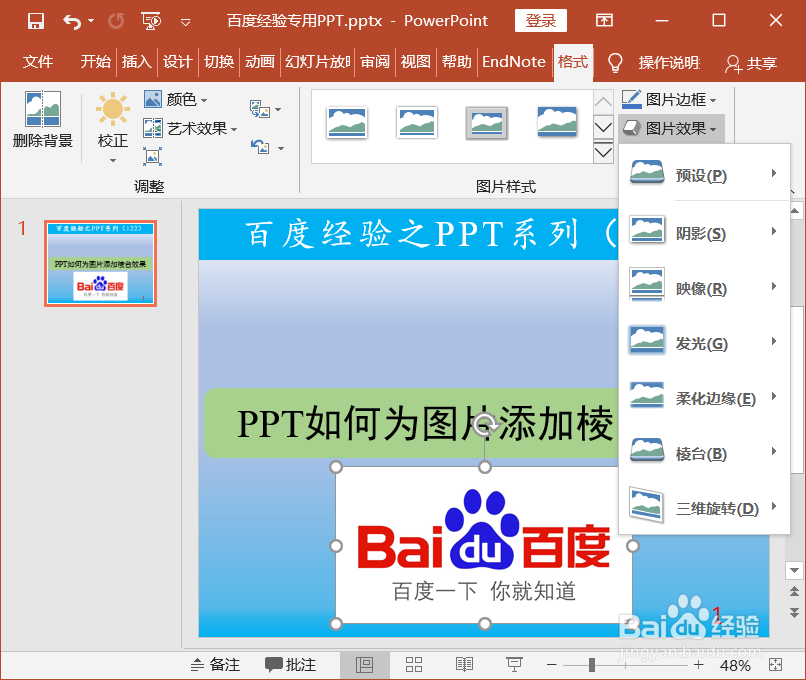Open the 审阅 ribbon tab

click(375, 62)
